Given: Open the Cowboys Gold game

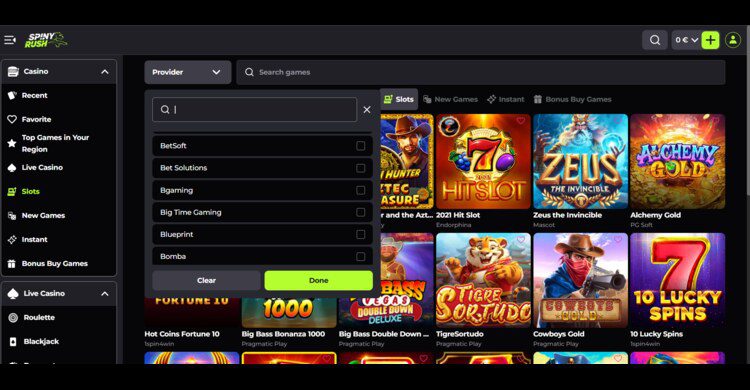Looking at the screenshot, I should (580, 280).
